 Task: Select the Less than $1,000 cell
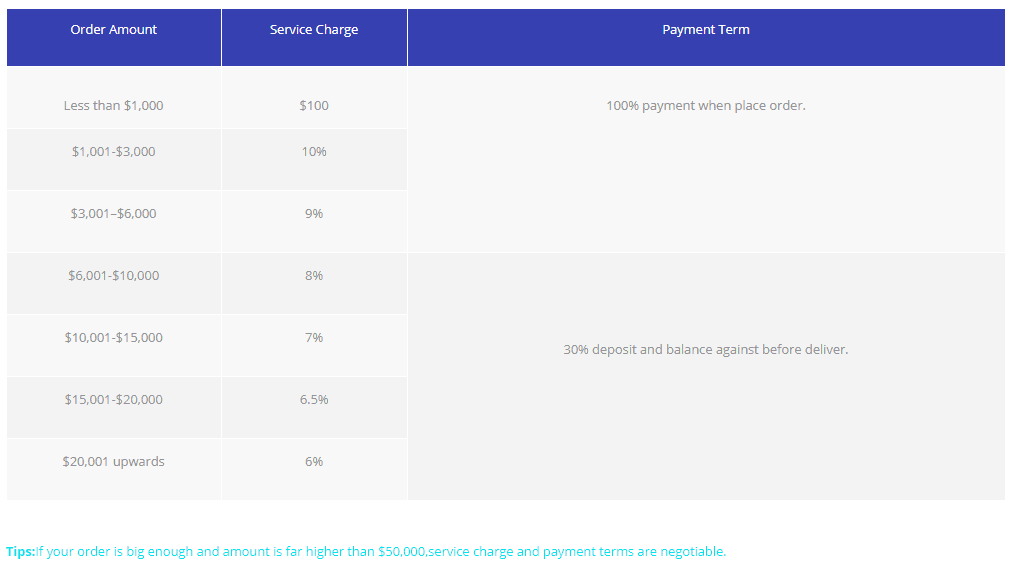click(114, 106)
